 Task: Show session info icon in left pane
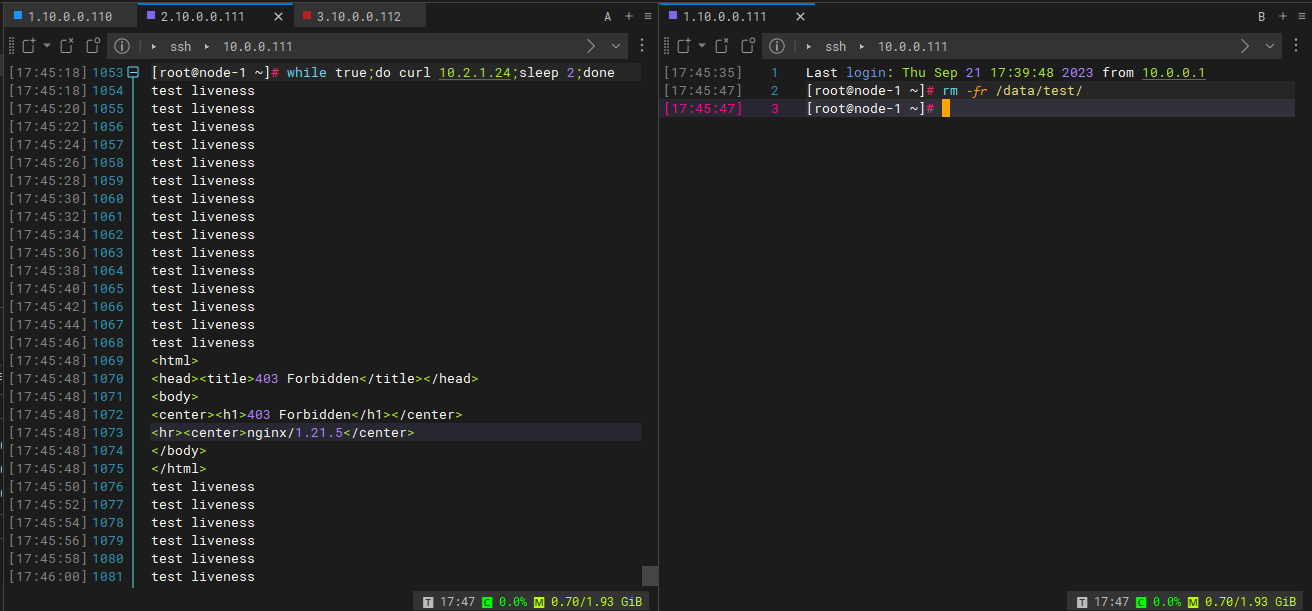[x=122, y=46]
